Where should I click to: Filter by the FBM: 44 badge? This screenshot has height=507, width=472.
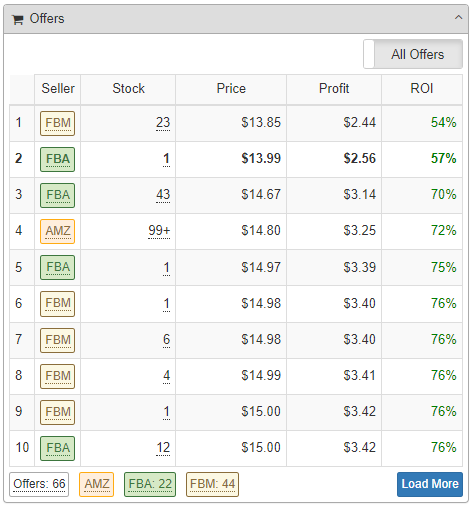pyautogui.click(x=212, y=484)
